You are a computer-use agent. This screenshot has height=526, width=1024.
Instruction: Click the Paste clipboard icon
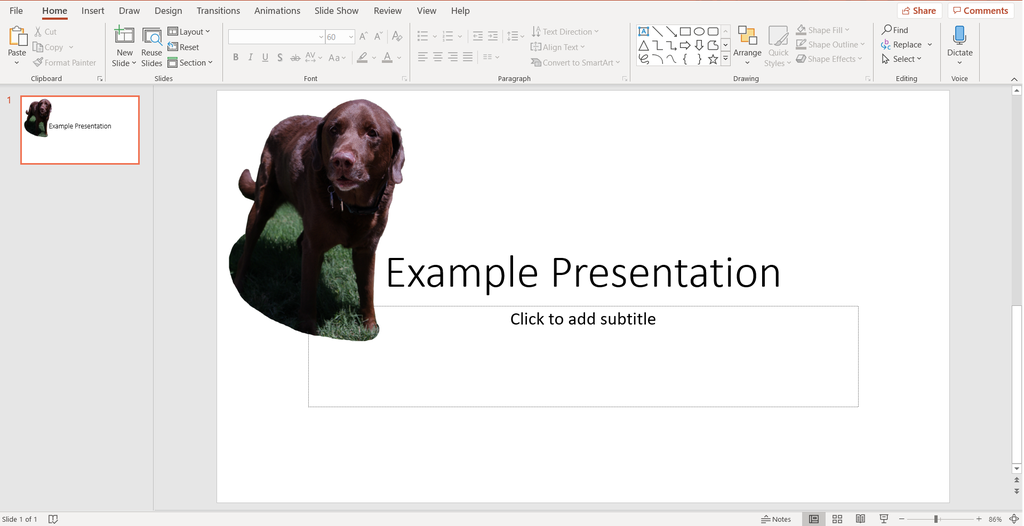point(17,37)
